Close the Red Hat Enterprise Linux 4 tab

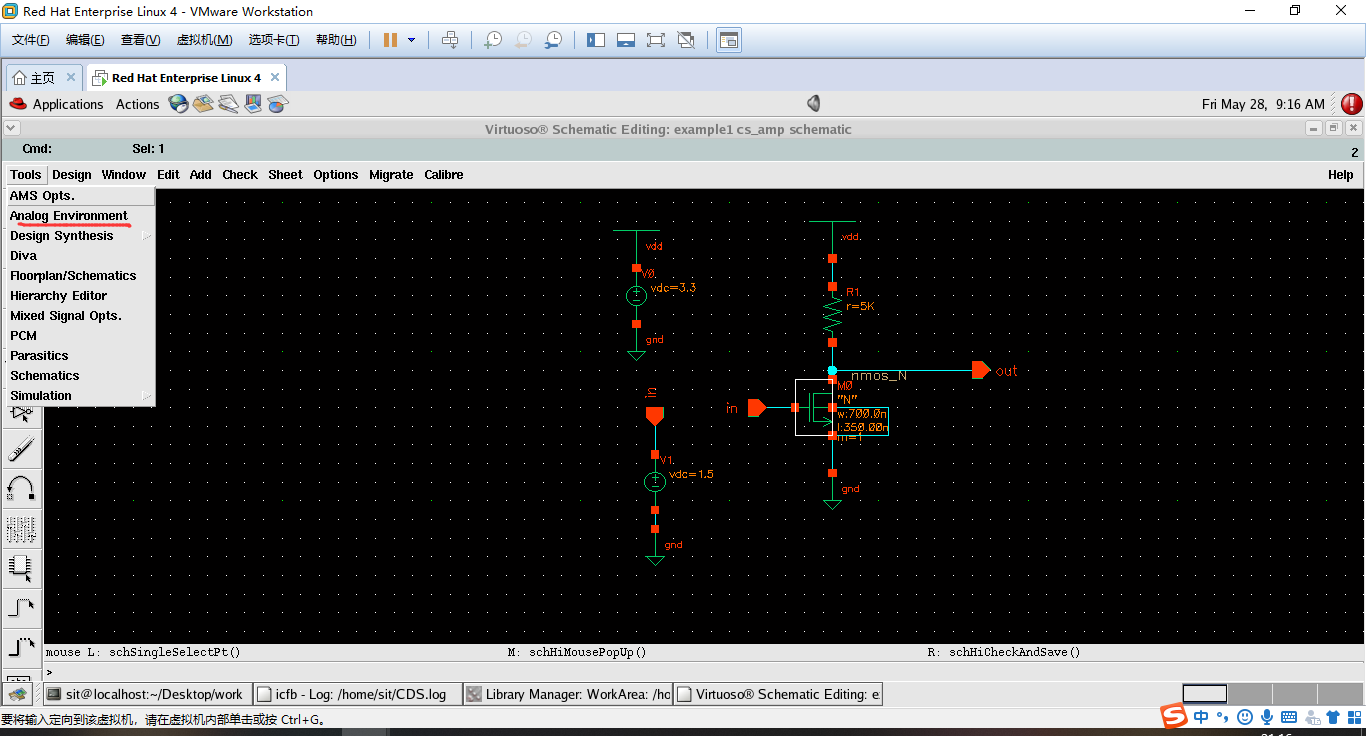pos(274,77)
